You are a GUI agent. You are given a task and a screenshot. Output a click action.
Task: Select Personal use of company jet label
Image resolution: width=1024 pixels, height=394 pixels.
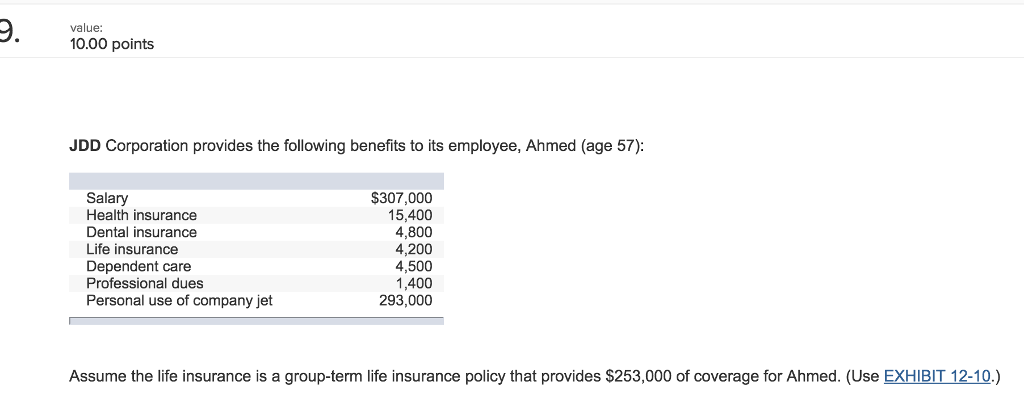click(x=179, y=301)
